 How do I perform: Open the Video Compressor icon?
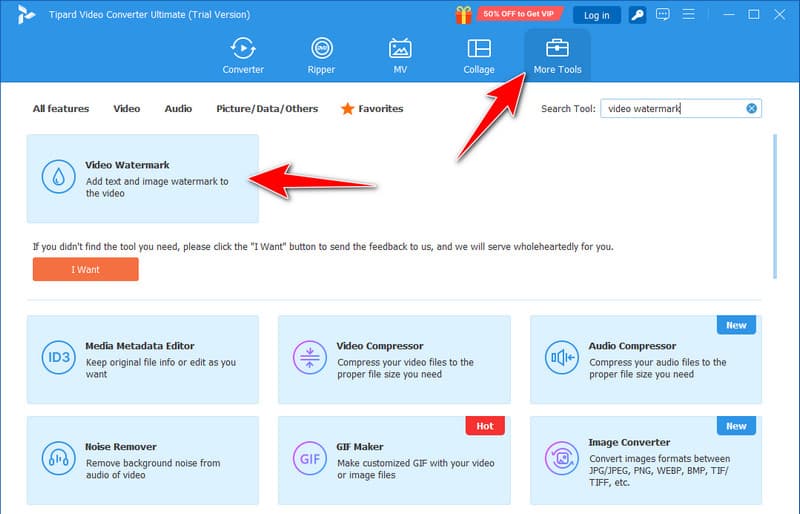310,357
